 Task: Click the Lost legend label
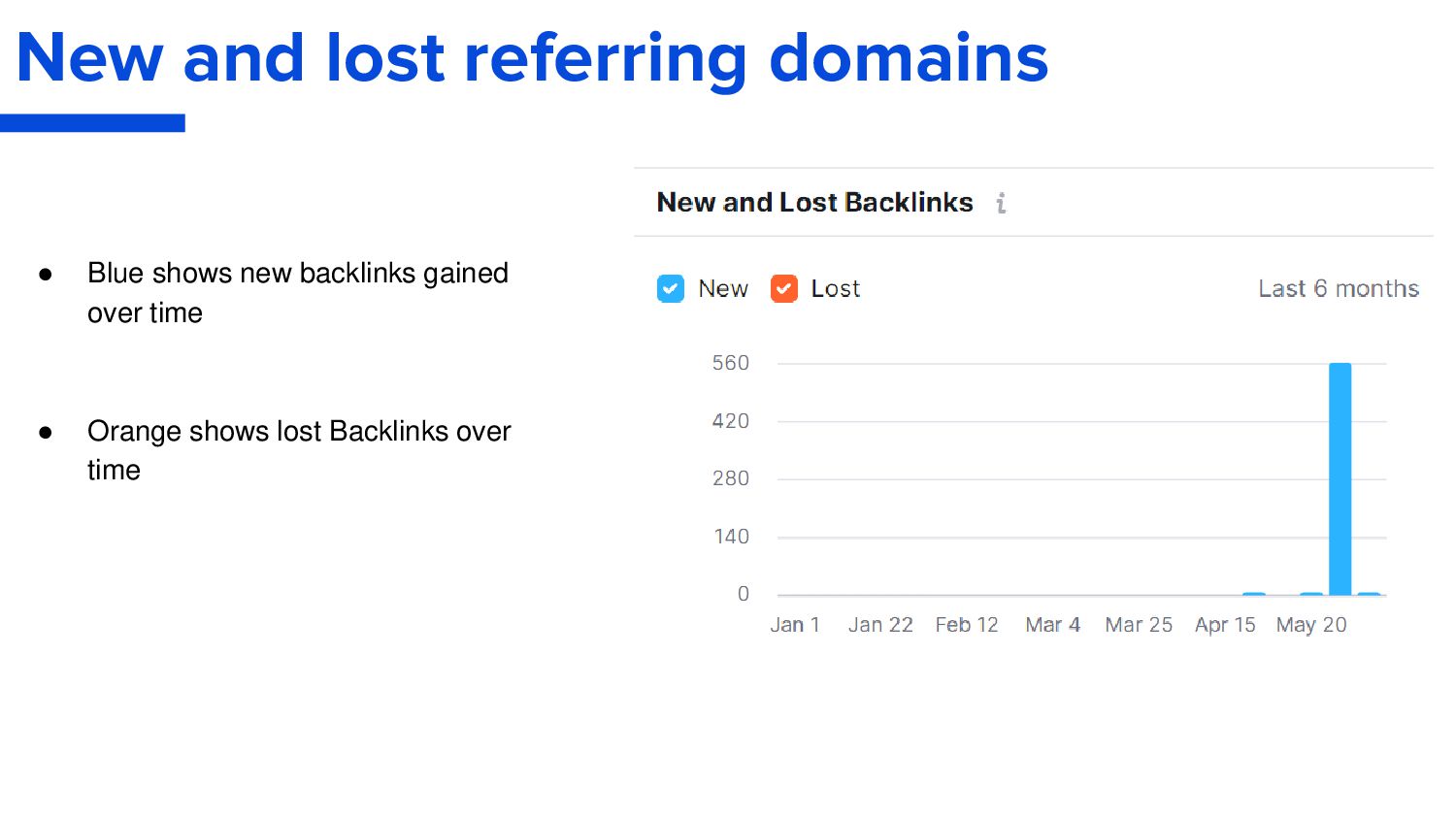[x=836, y=289]
